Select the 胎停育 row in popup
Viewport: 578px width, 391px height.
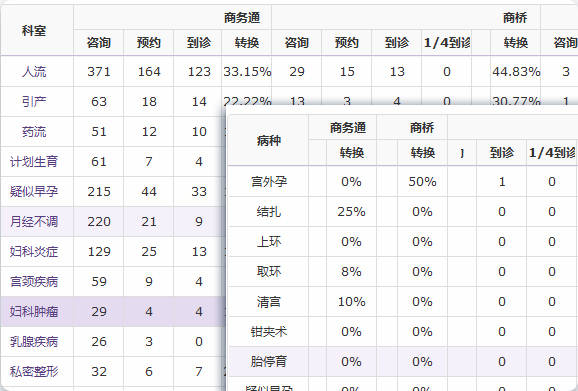tap(403, 362)
